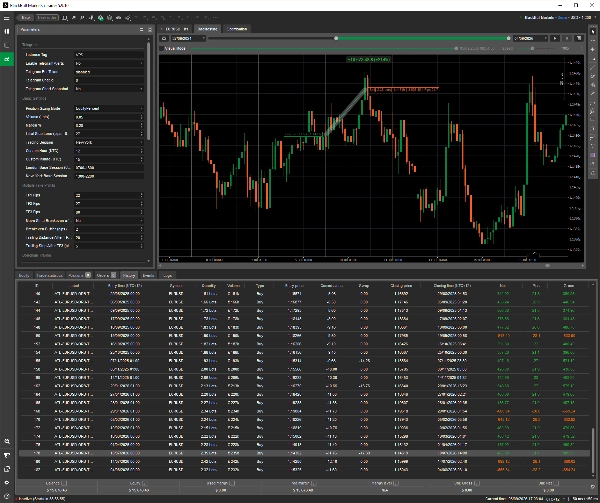Select the highlighted row in History table

304,453
